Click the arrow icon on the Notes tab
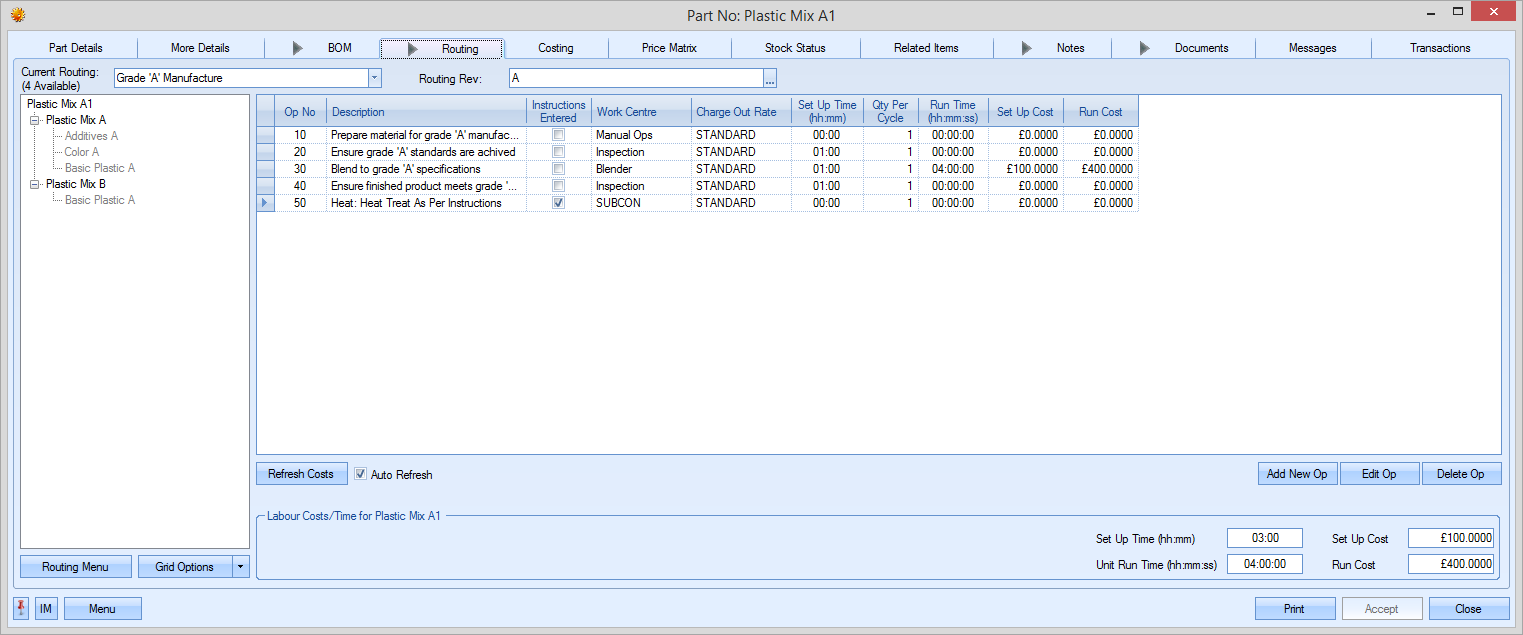Viewport: 1523px width, 635px height. [1027, 48]
